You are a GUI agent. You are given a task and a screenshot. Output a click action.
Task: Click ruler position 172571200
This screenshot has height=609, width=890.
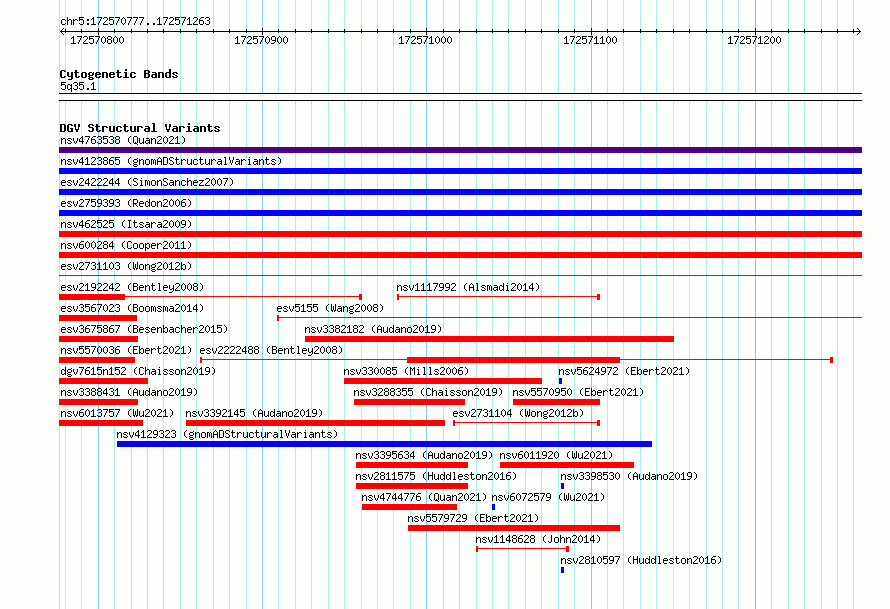(754, 40)
